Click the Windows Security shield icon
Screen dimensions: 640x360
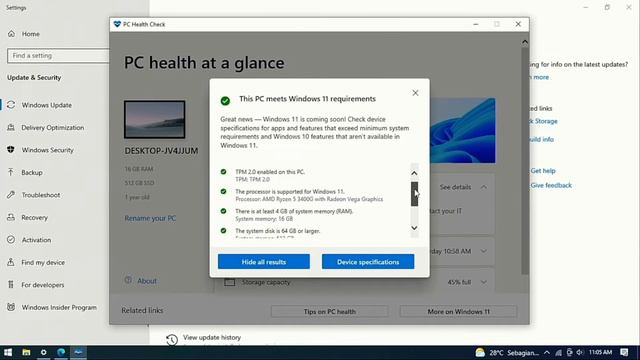[11, 150]
